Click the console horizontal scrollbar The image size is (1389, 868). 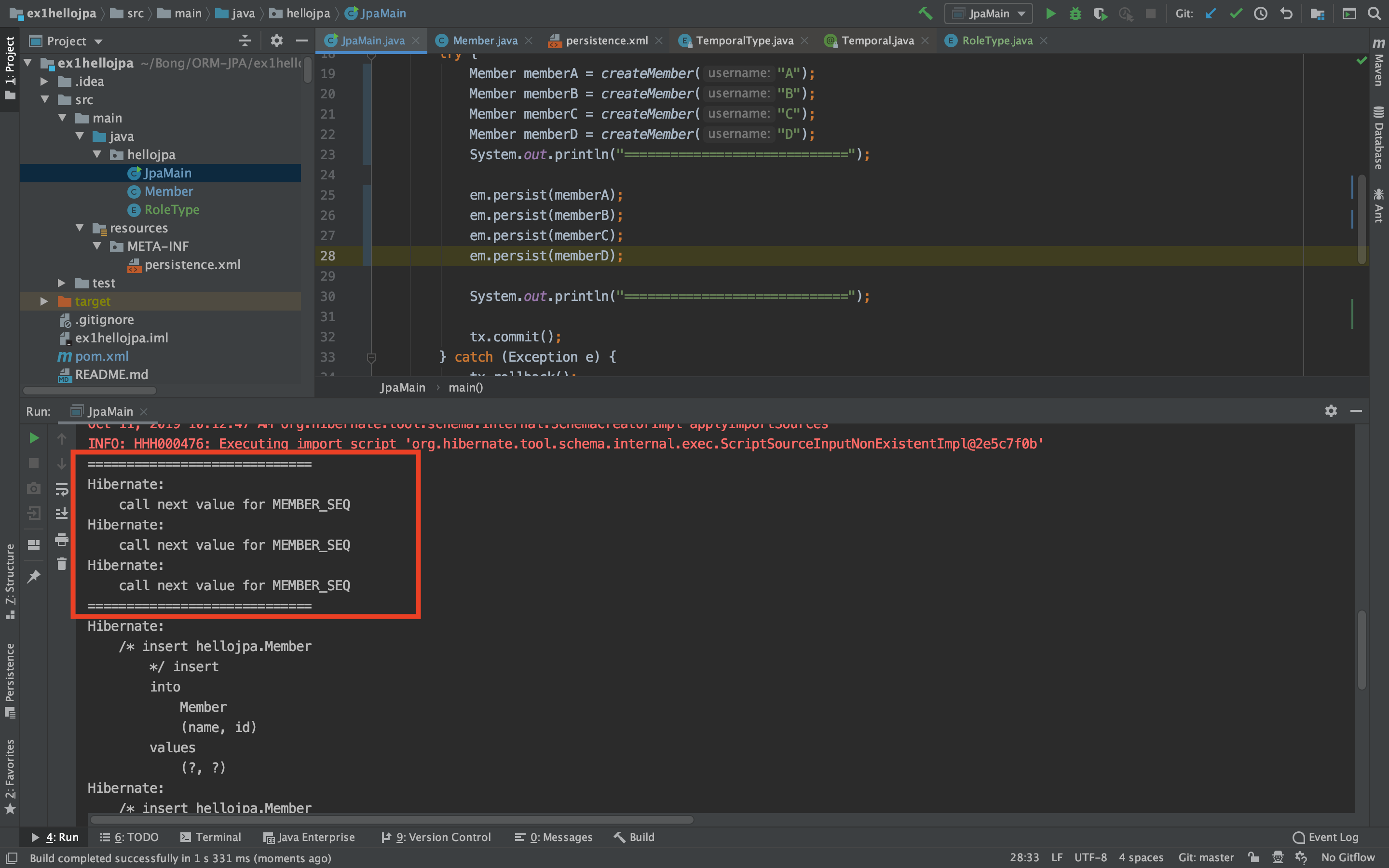[392, 819]
